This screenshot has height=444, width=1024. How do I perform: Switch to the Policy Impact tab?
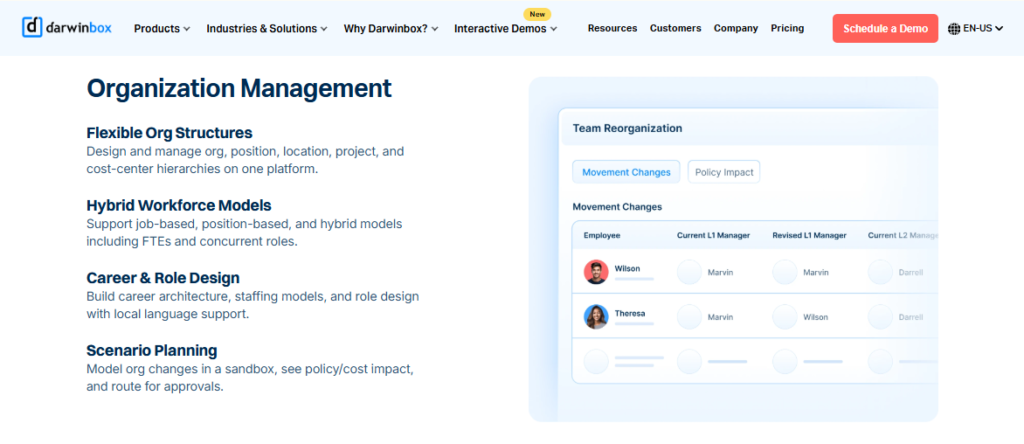[724, 172]
